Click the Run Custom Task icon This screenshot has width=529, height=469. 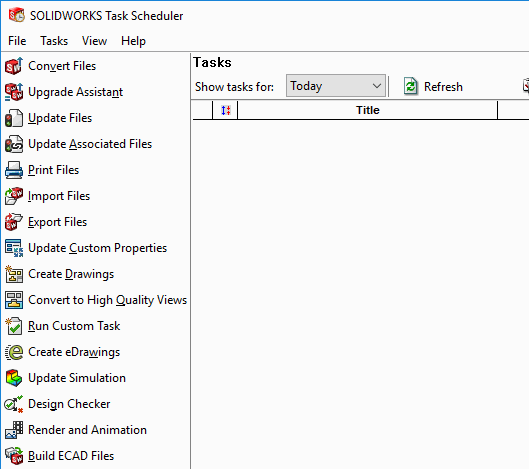pos(14,326)
